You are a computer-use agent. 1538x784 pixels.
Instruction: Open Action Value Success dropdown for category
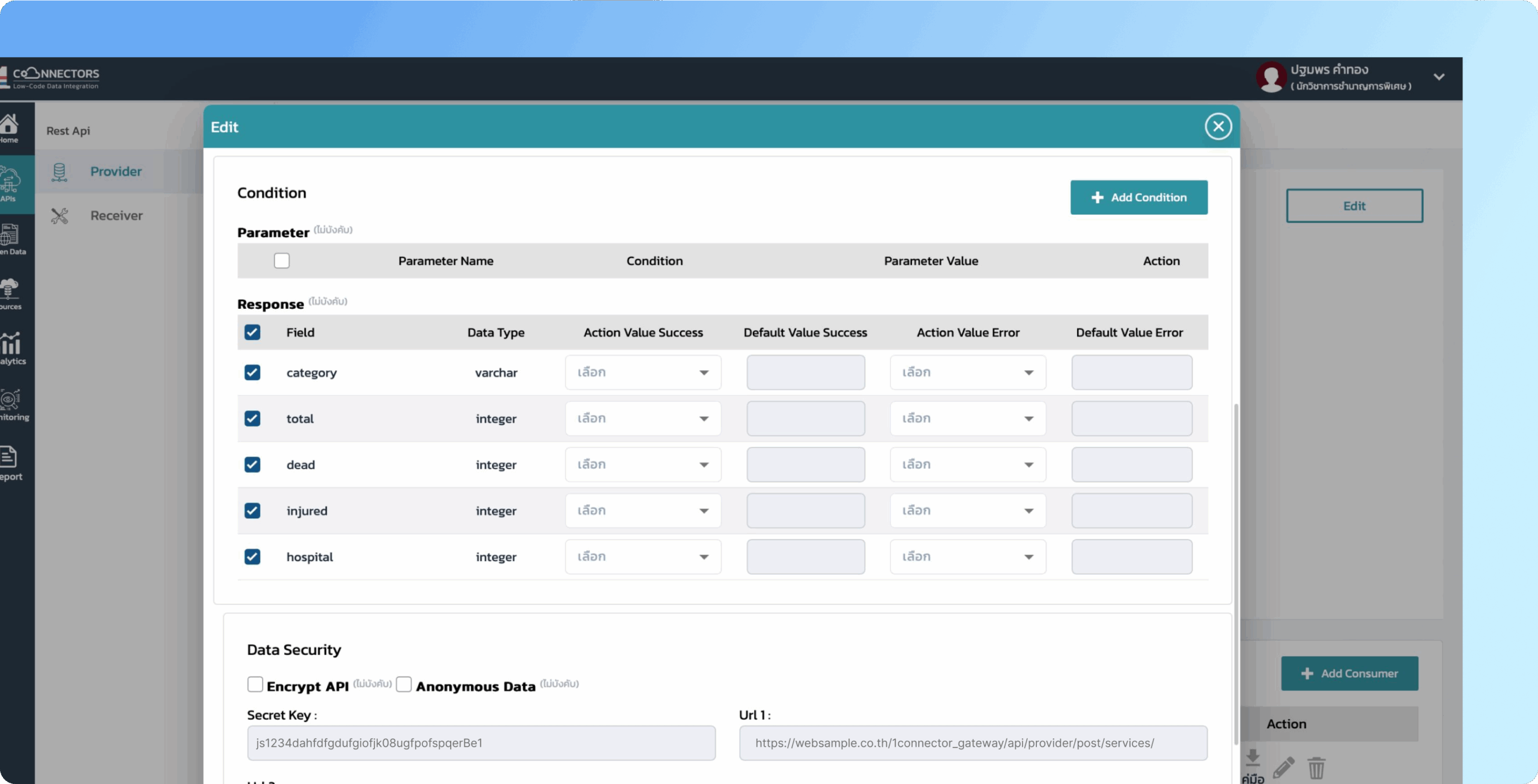click(x=643, y=372)
